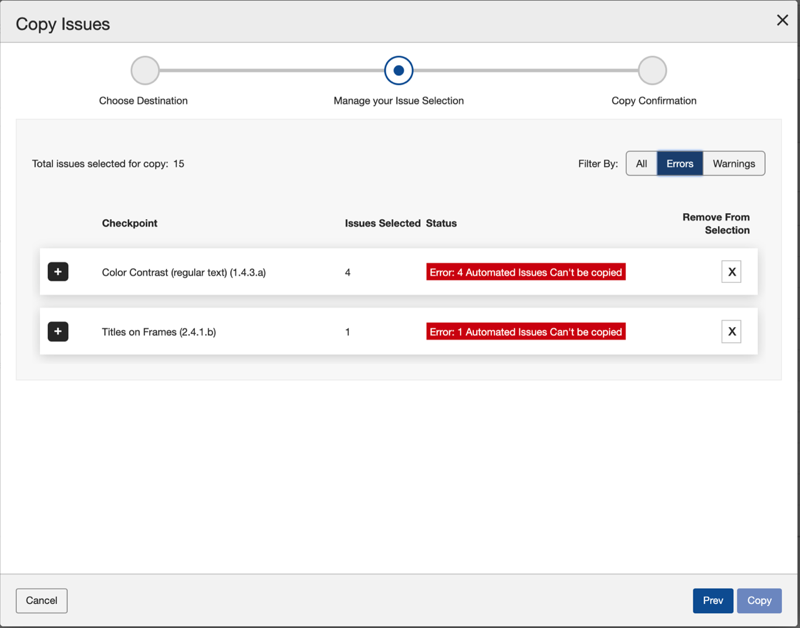Go to the Choose Destination step circle
This screenshot has height=628, width=800.
(145, 71)
